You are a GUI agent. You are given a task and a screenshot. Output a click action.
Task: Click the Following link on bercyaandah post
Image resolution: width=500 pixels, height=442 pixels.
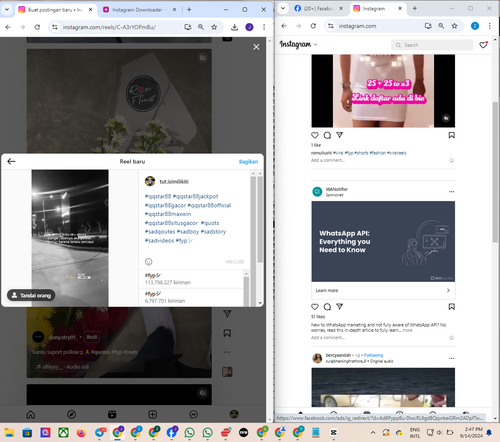(373, 355)
